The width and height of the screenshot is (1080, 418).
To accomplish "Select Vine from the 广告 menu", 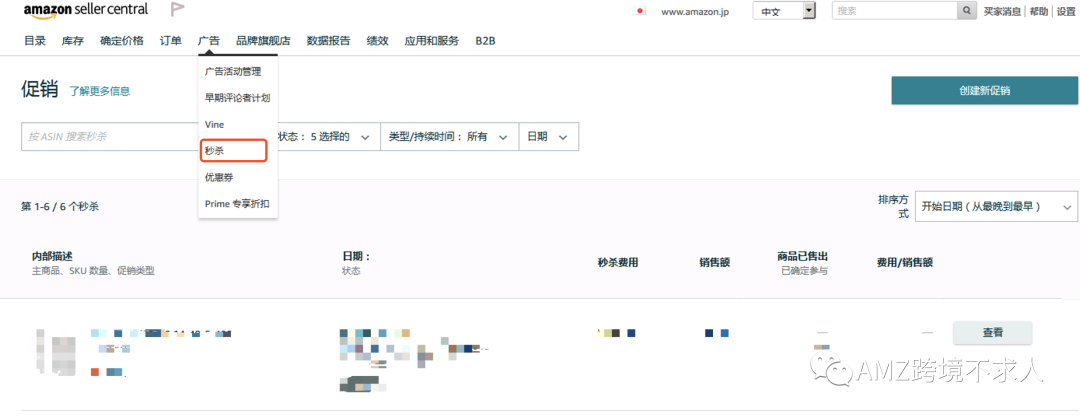I will [214, 124].
